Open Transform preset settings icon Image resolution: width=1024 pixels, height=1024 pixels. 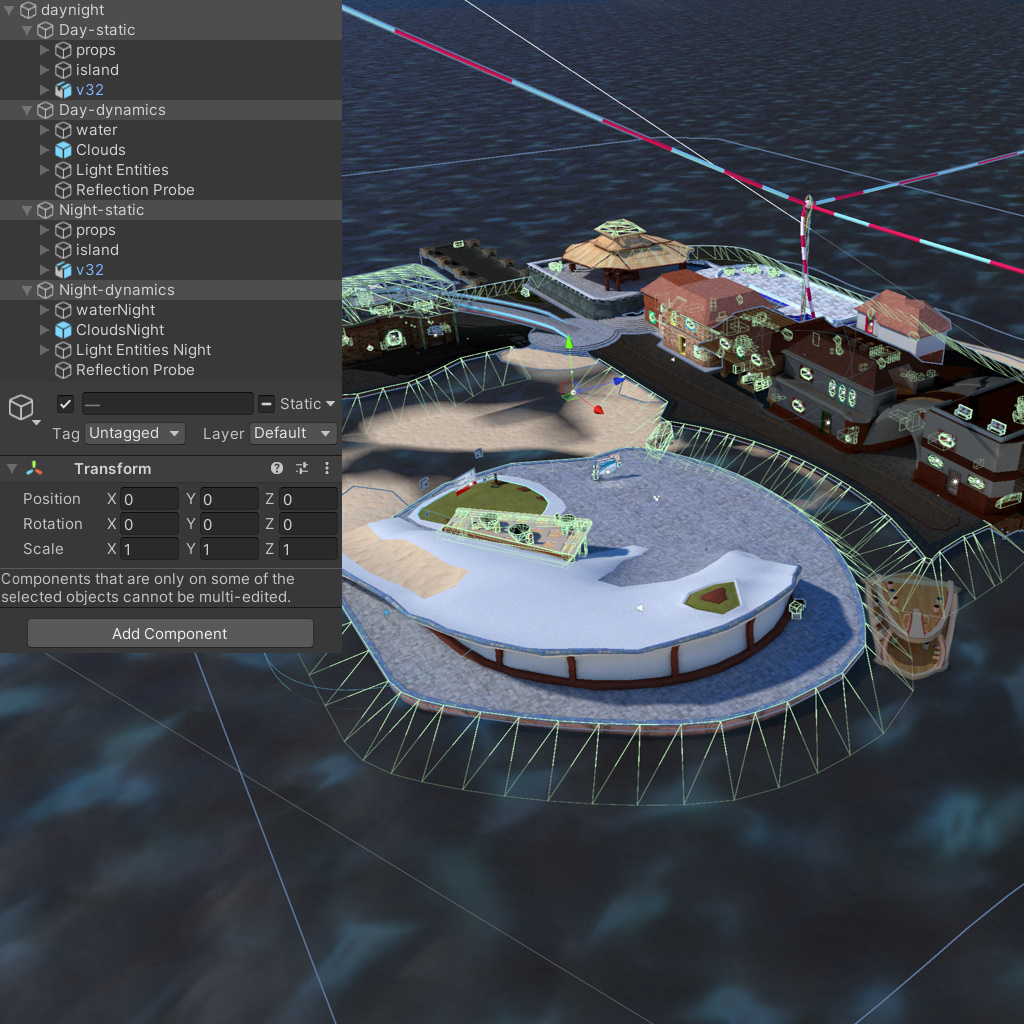(302, 468)
